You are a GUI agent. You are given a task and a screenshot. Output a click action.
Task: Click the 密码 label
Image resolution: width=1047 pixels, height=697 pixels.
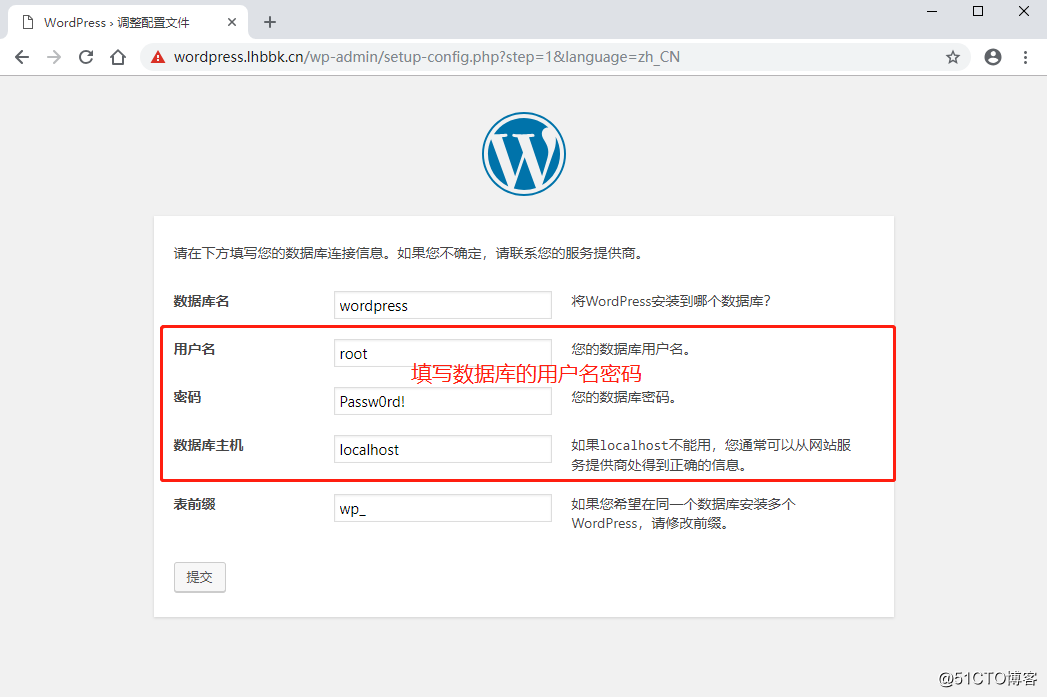coord(187,397)
